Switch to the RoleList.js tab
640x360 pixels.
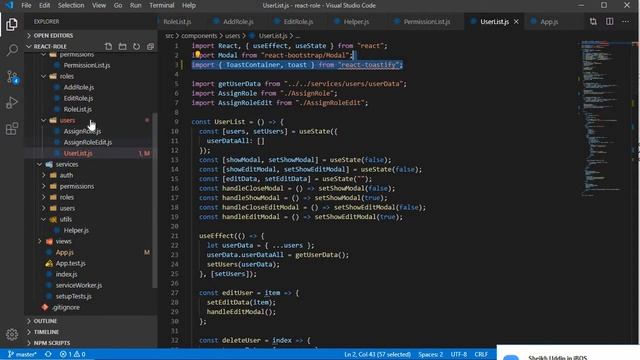(x=177, y=22)
